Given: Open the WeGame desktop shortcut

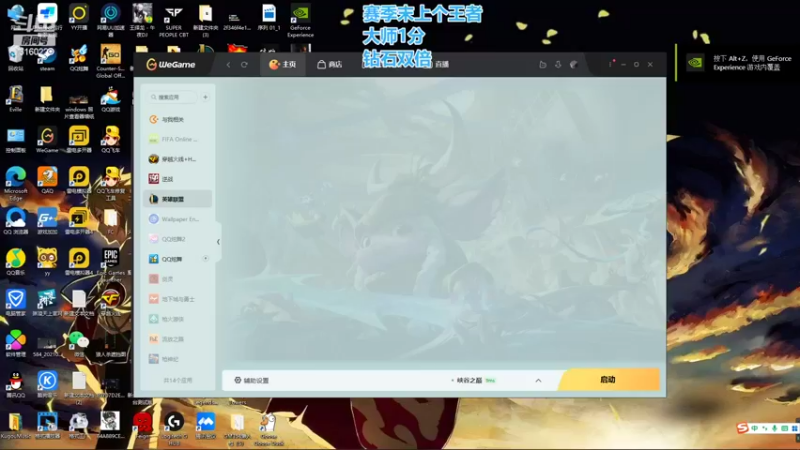Looking at the screenshot, I should point(47,140).
